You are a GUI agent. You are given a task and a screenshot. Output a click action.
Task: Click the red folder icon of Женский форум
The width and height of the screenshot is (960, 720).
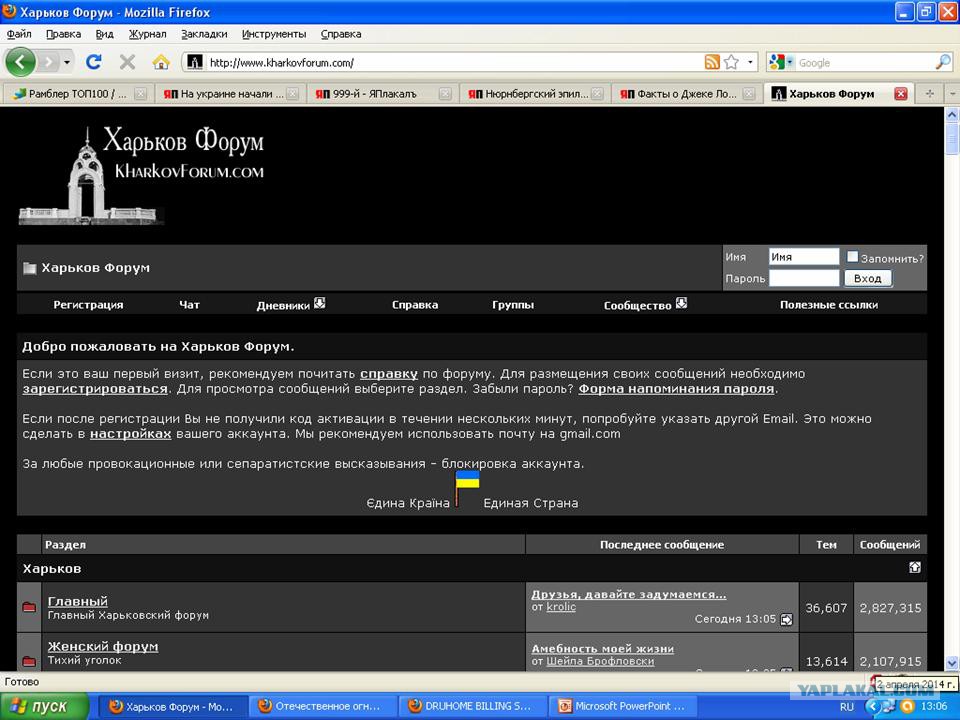pyautogui.click(x=29, y=661)
